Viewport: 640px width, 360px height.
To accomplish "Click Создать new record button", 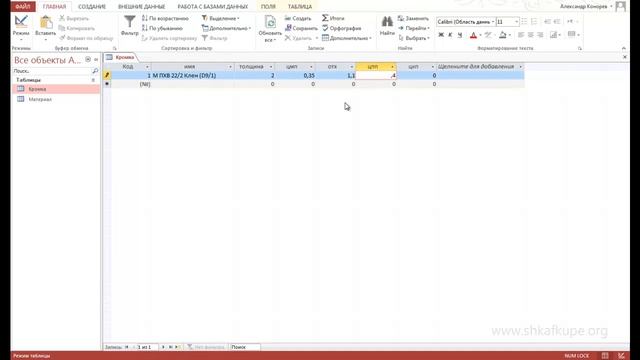I will pos(298,18).
